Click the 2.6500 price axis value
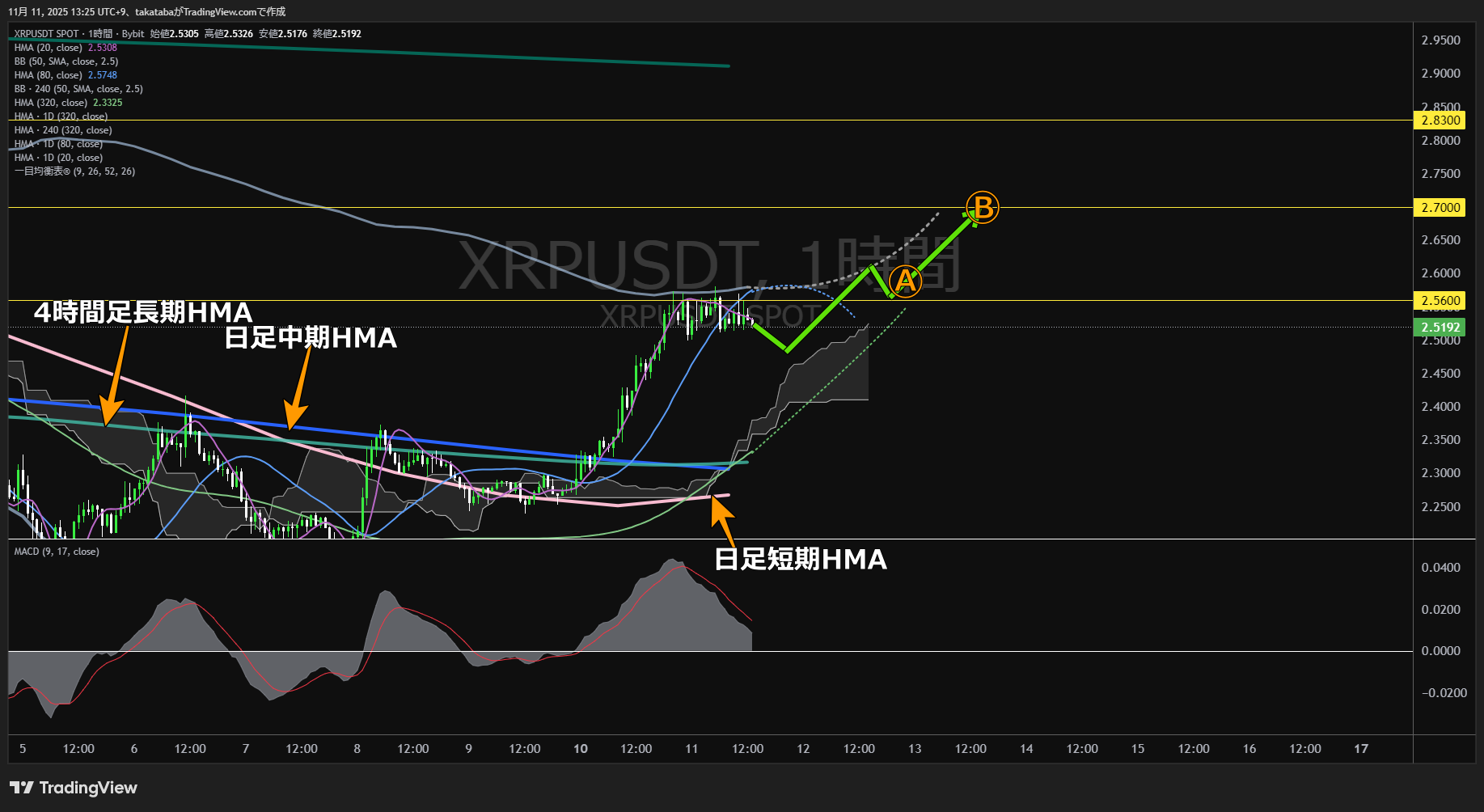This screenshot has width=1484, height=812. point(1441,240)
